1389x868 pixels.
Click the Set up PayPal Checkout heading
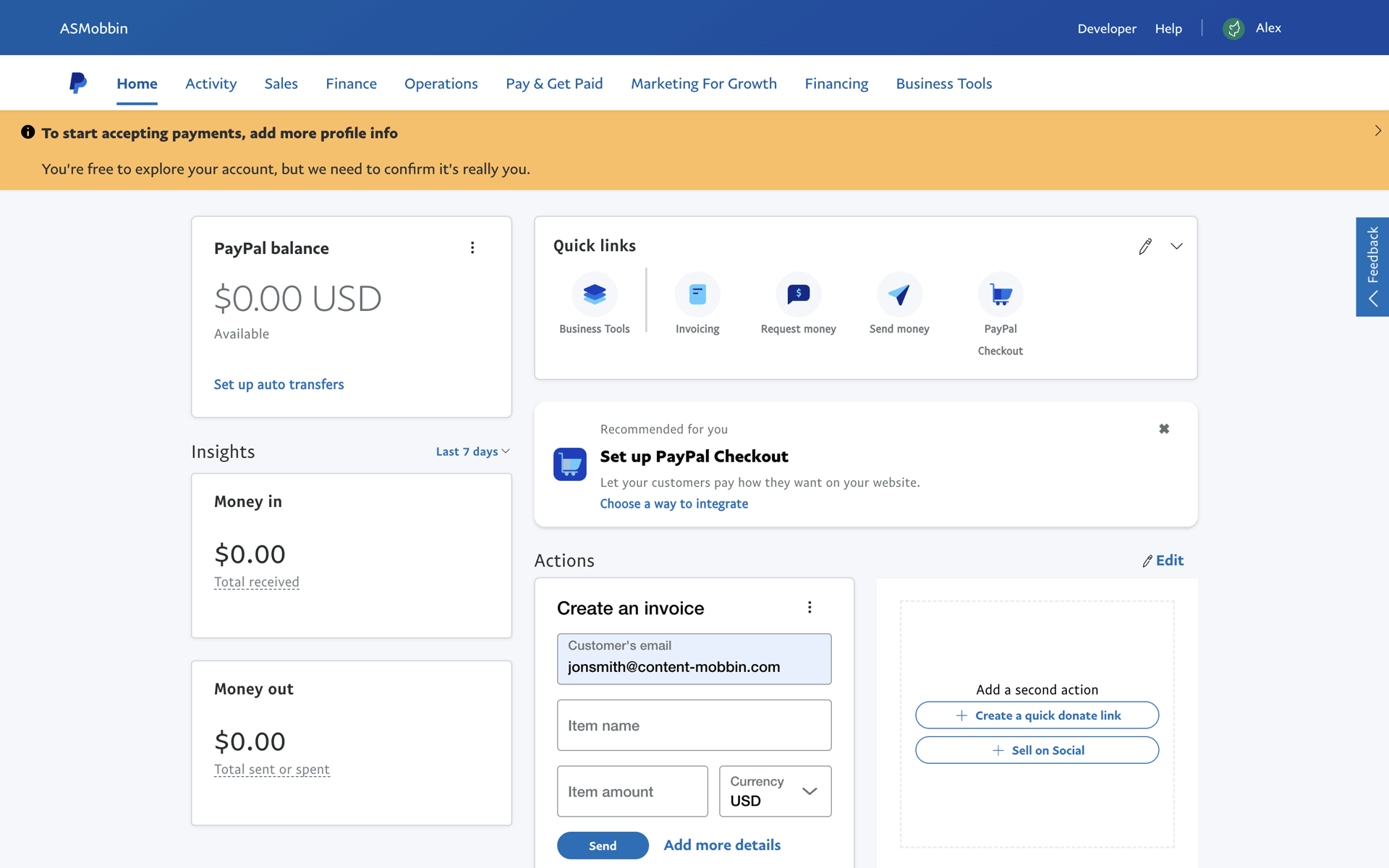click(x=694, y=456)
